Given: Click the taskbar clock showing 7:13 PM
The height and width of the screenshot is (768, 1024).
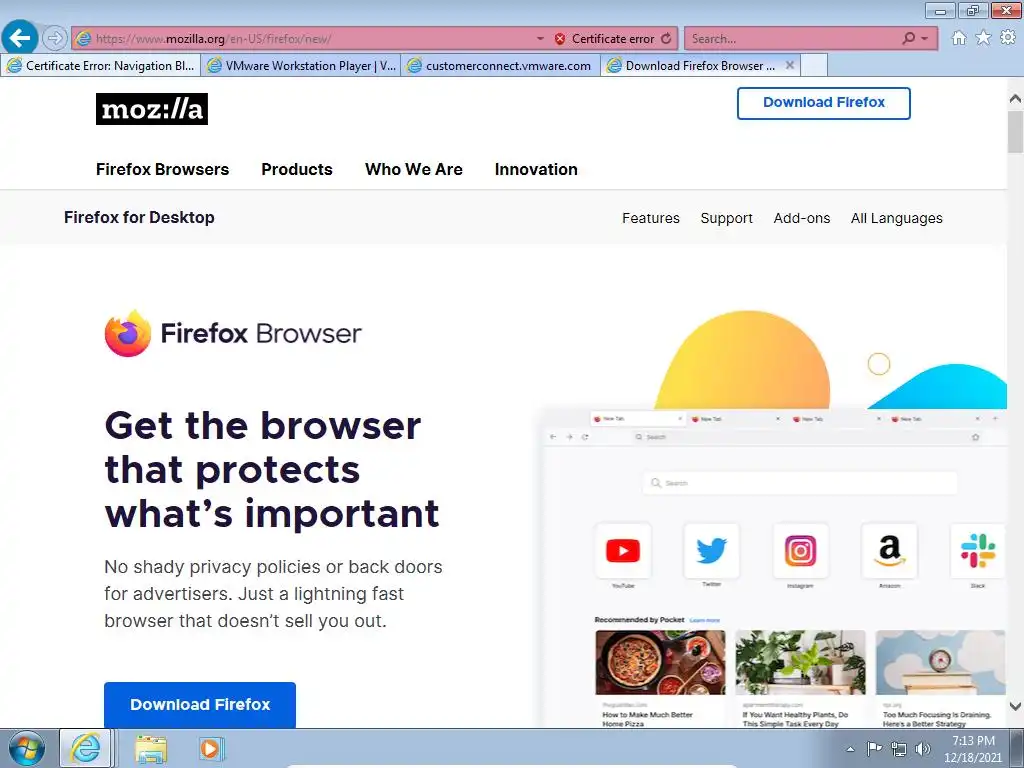Looking at the screenshot, I should 973,749.
